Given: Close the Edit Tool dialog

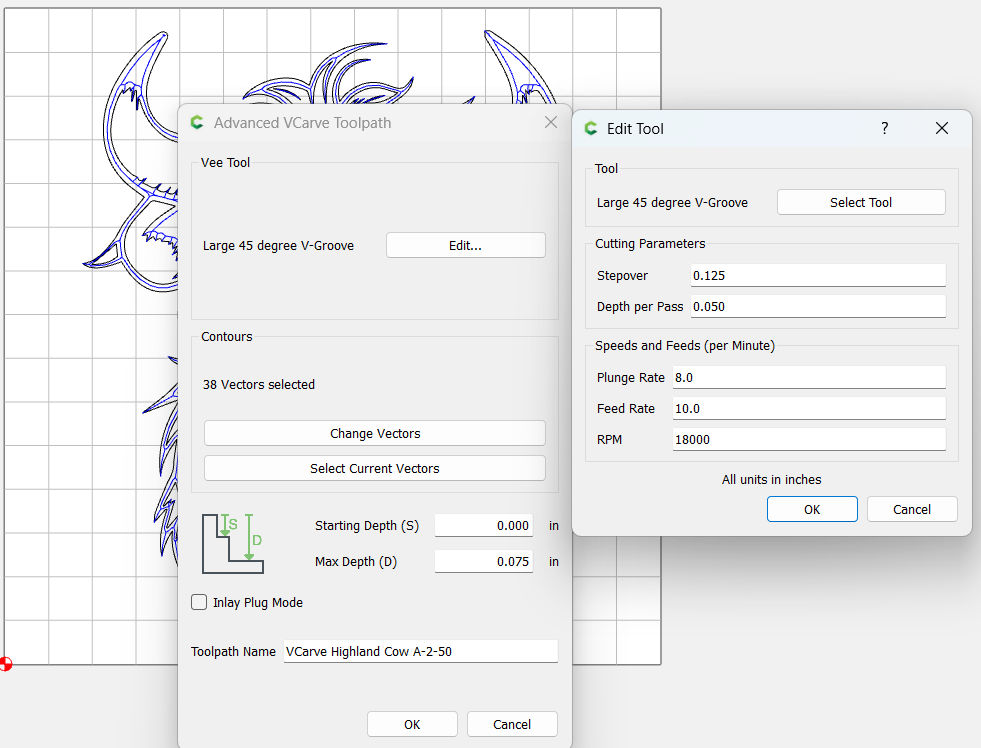Looking at the screenshot, I should click(942, 128).
